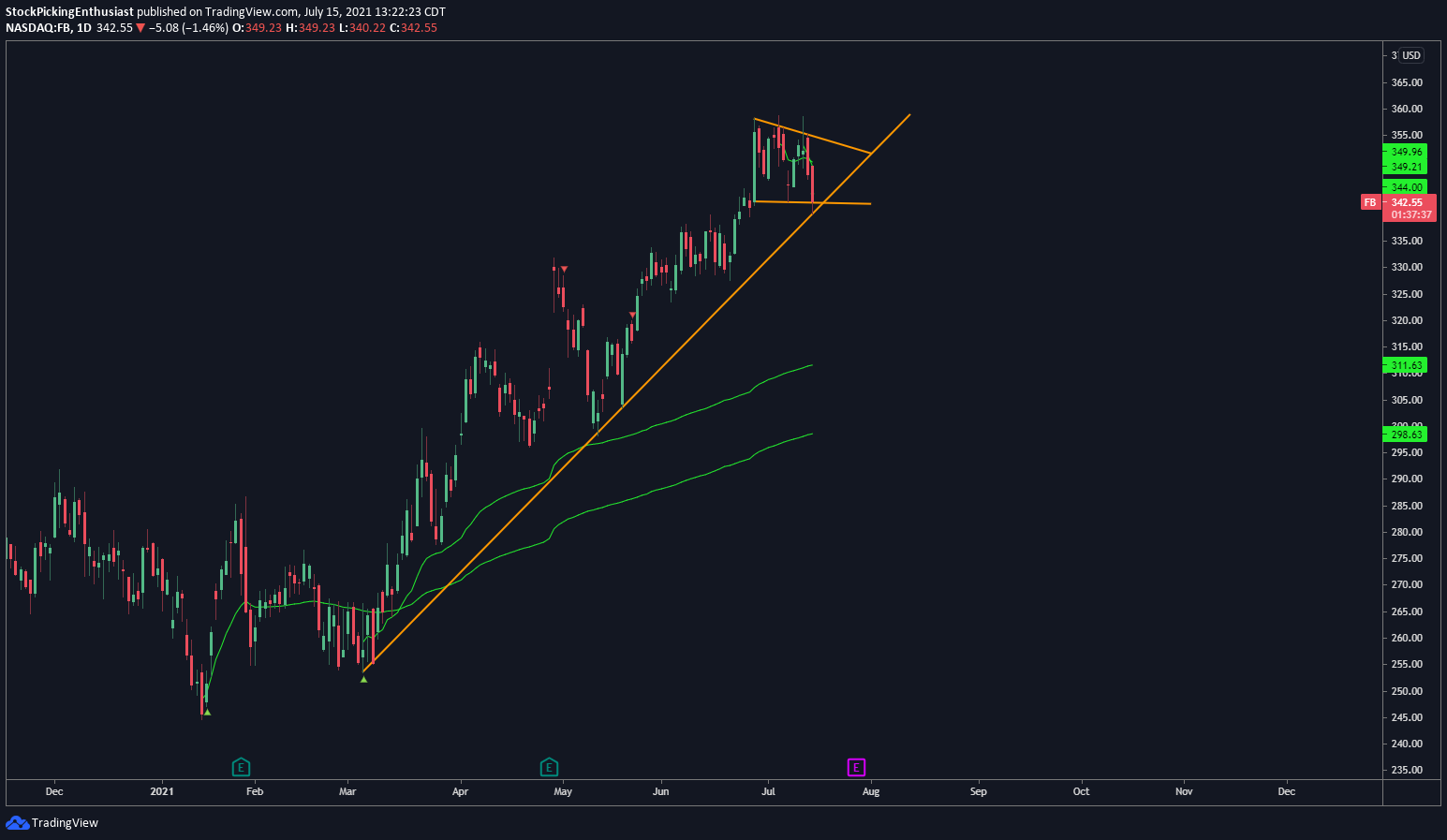Click the Jul label on time axis

pos(768,791)
